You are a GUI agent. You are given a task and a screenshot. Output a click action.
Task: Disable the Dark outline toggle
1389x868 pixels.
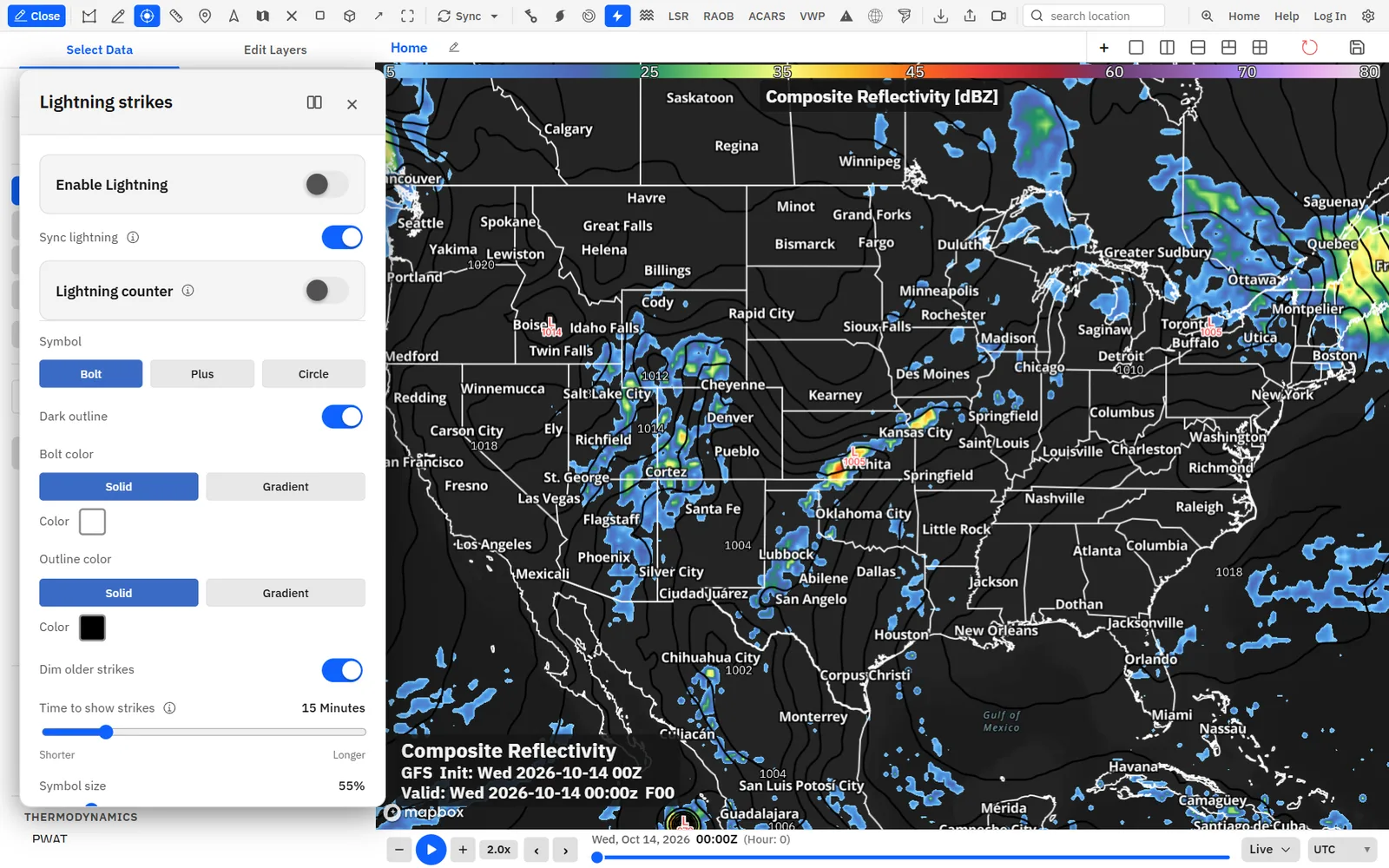[342, 417]
